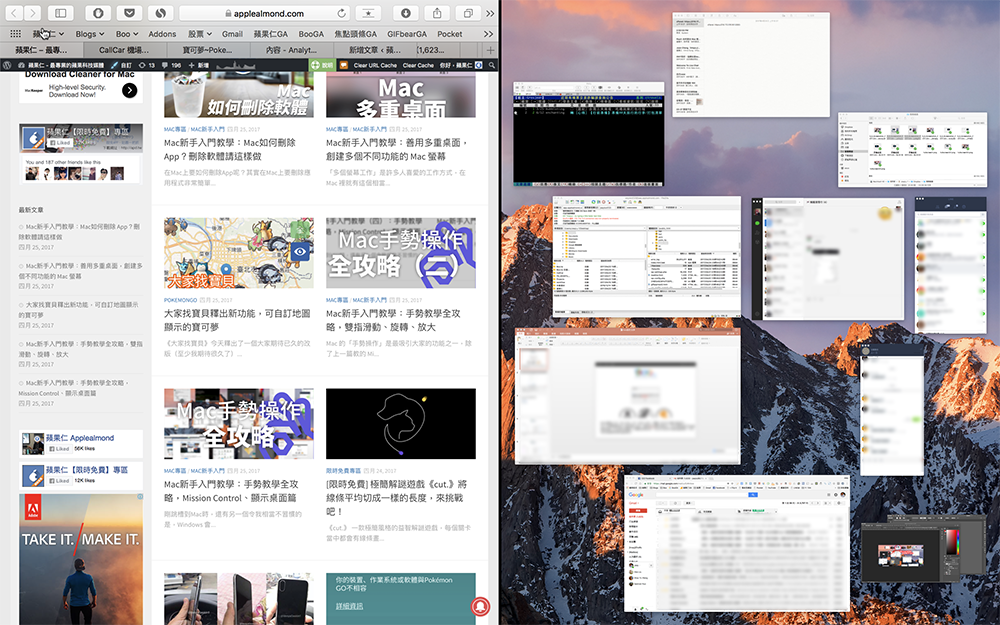This screenshot has width=1000, height=625.
Task: Select the black terminal window on the desktop
Action: click(589, 135)
